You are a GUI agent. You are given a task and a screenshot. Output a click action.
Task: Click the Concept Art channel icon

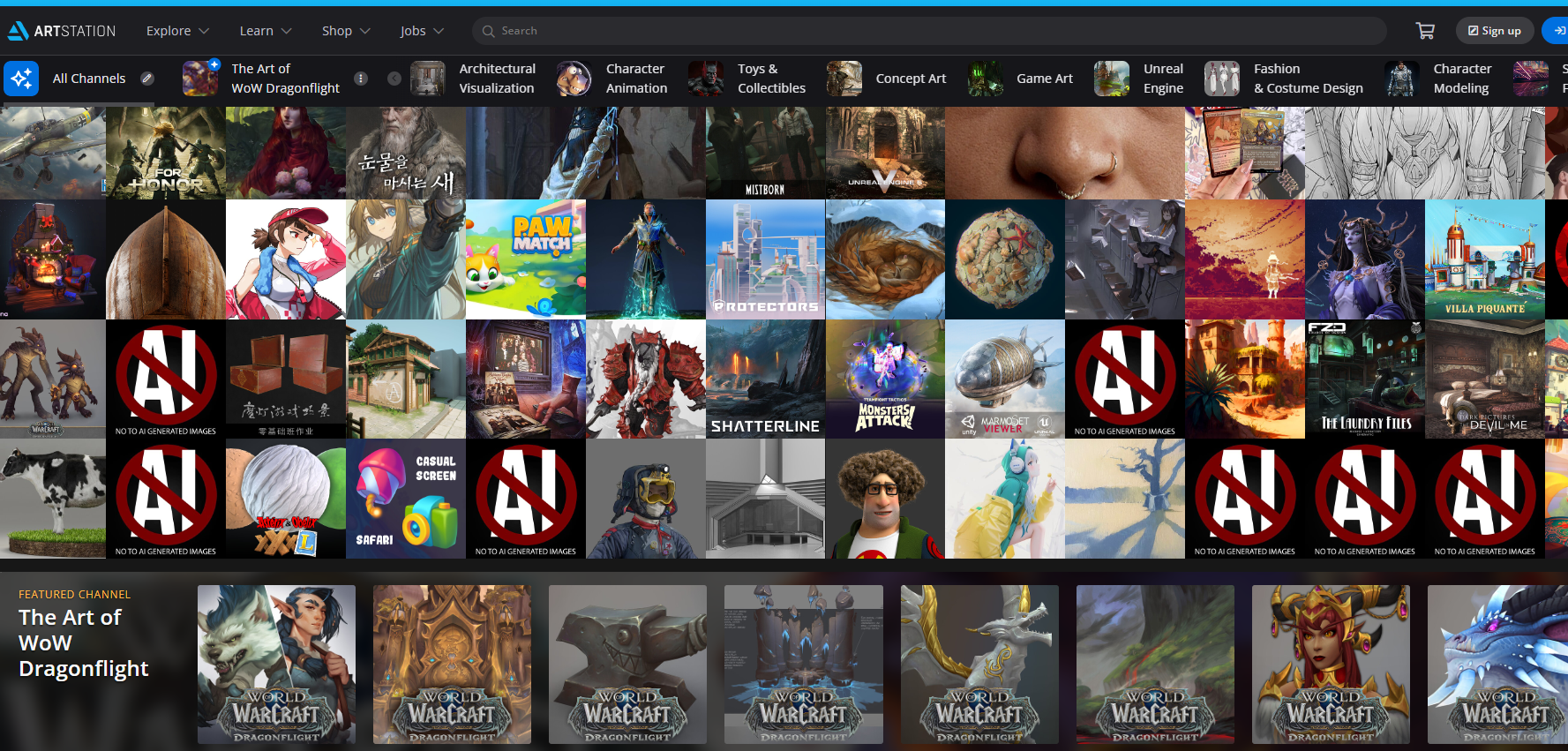844,79
